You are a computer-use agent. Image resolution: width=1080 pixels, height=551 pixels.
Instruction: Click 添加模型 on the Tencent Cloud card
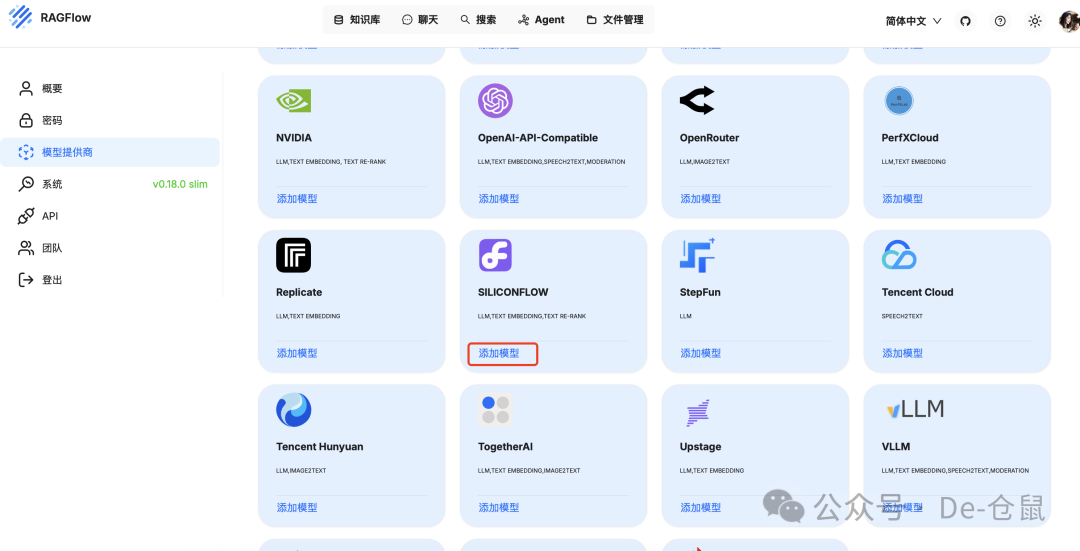[902, 353]
